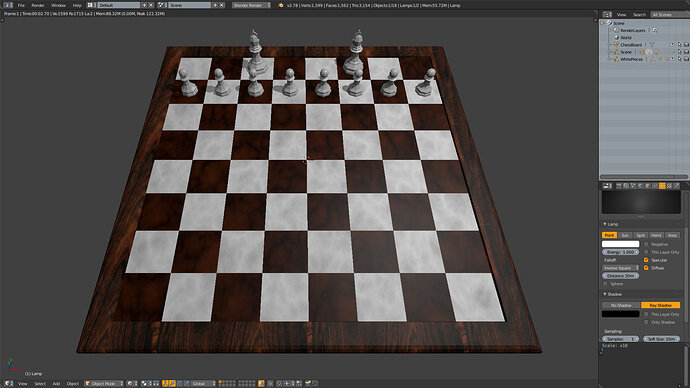Viewport: 690px width, 388px height.
Task: Click the RenderLayers icon in outliner
Action: click(x=617, y=30)
